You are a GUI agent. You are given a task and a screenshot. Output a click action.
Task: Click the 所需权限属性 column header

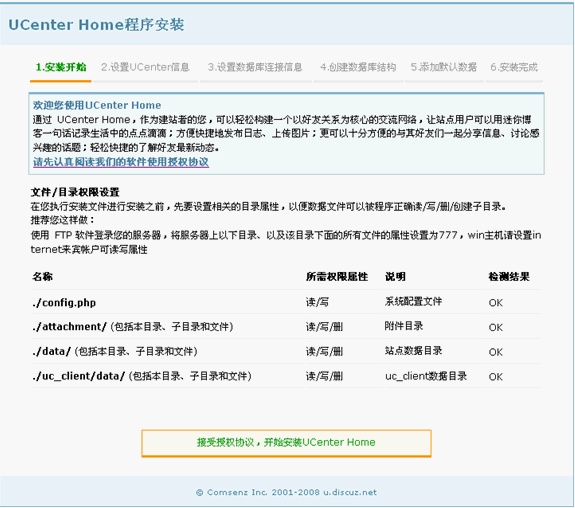(x=337, y=277)
